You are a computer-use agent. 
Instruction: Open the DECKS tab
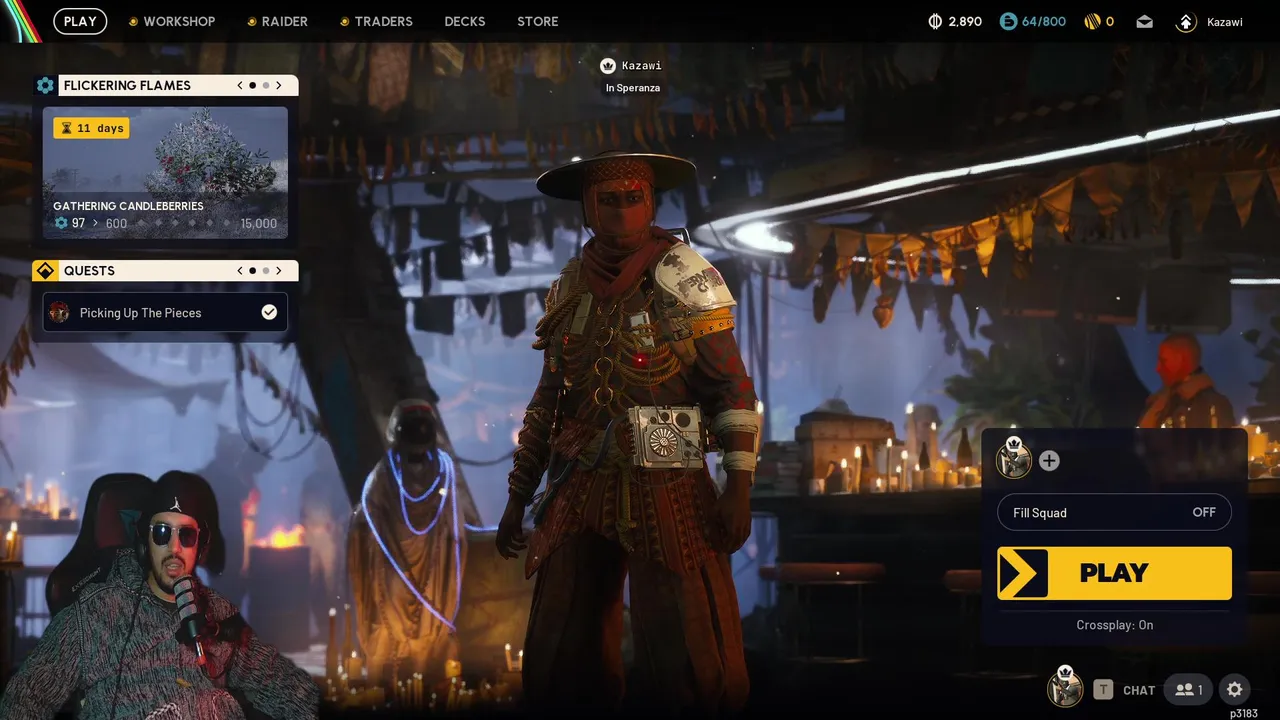point(465,21)
